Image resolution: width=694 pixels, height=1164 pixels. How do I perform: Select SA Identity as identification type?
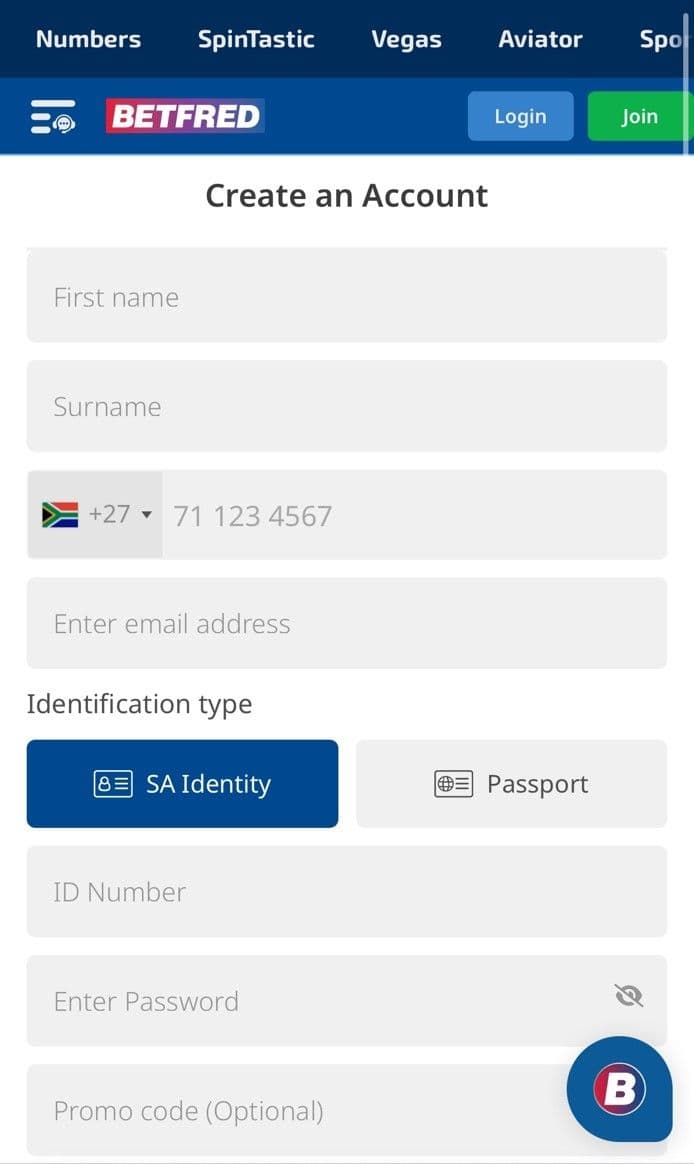(x=182, y=784)
